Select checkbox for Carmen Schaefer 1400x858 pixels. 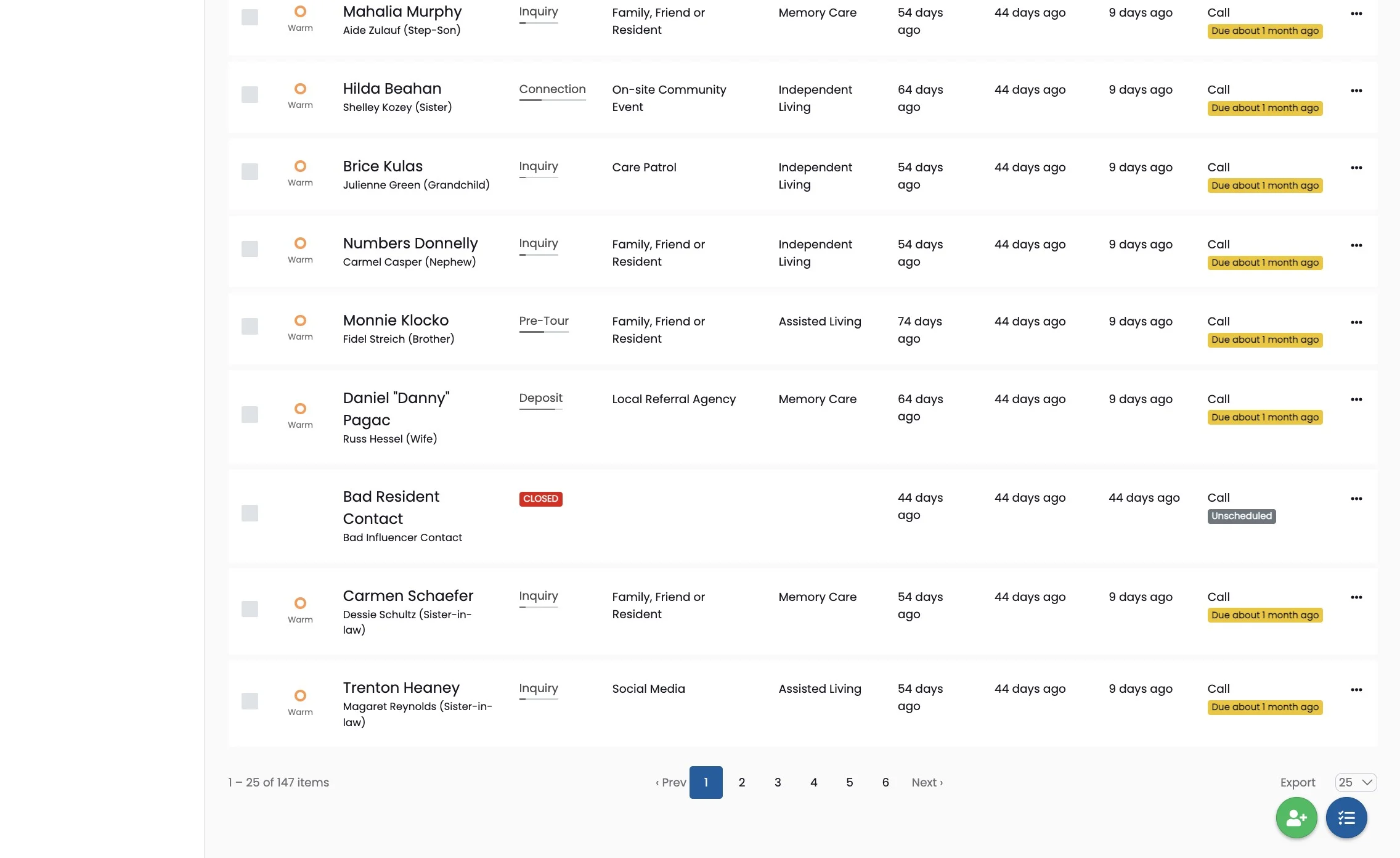point(250,608)
